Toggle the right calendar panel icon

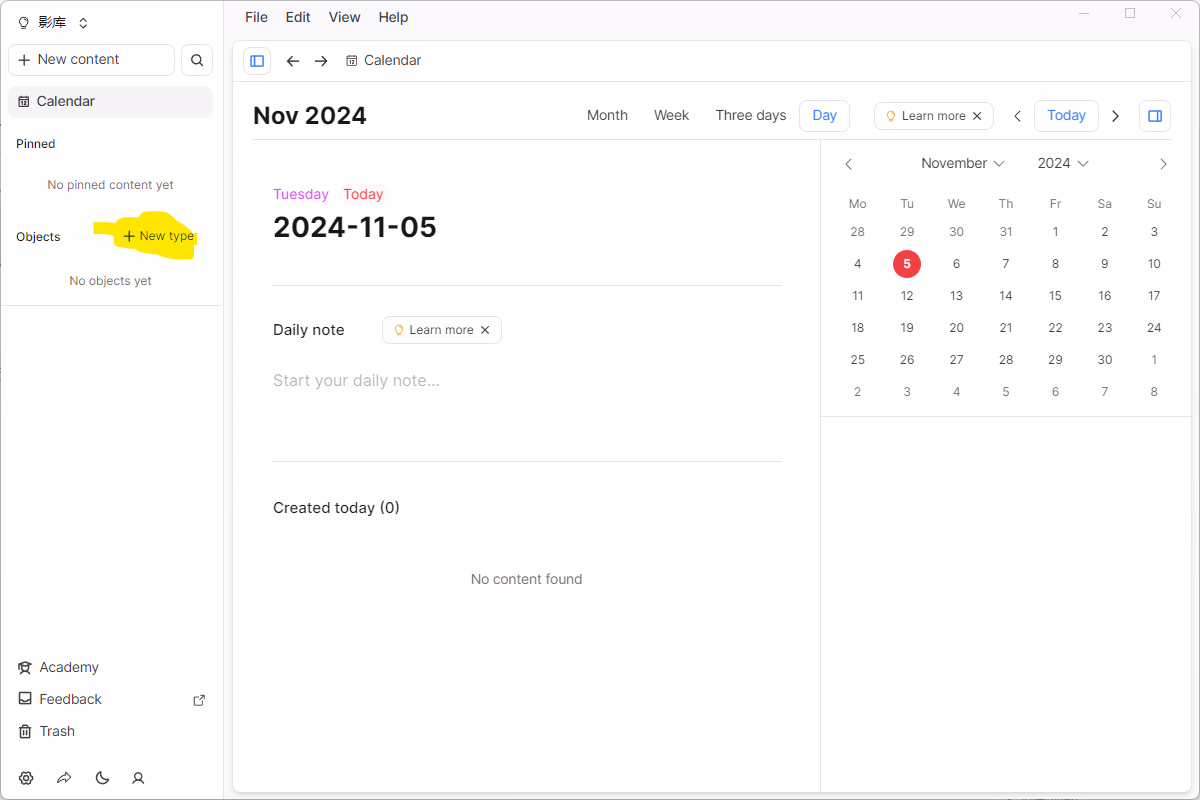click(1155, 116)
